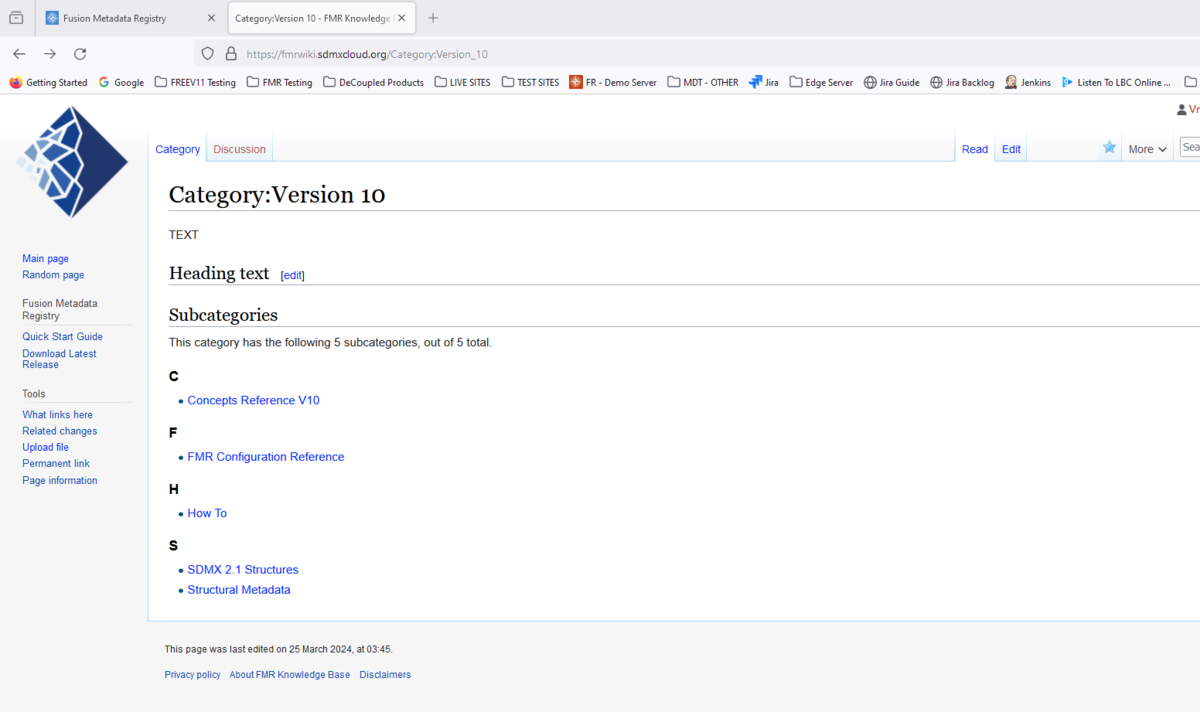Open Firefox tab list view icon
Viewport: 1200px width, 712px height.
click(x=16, y=18)
